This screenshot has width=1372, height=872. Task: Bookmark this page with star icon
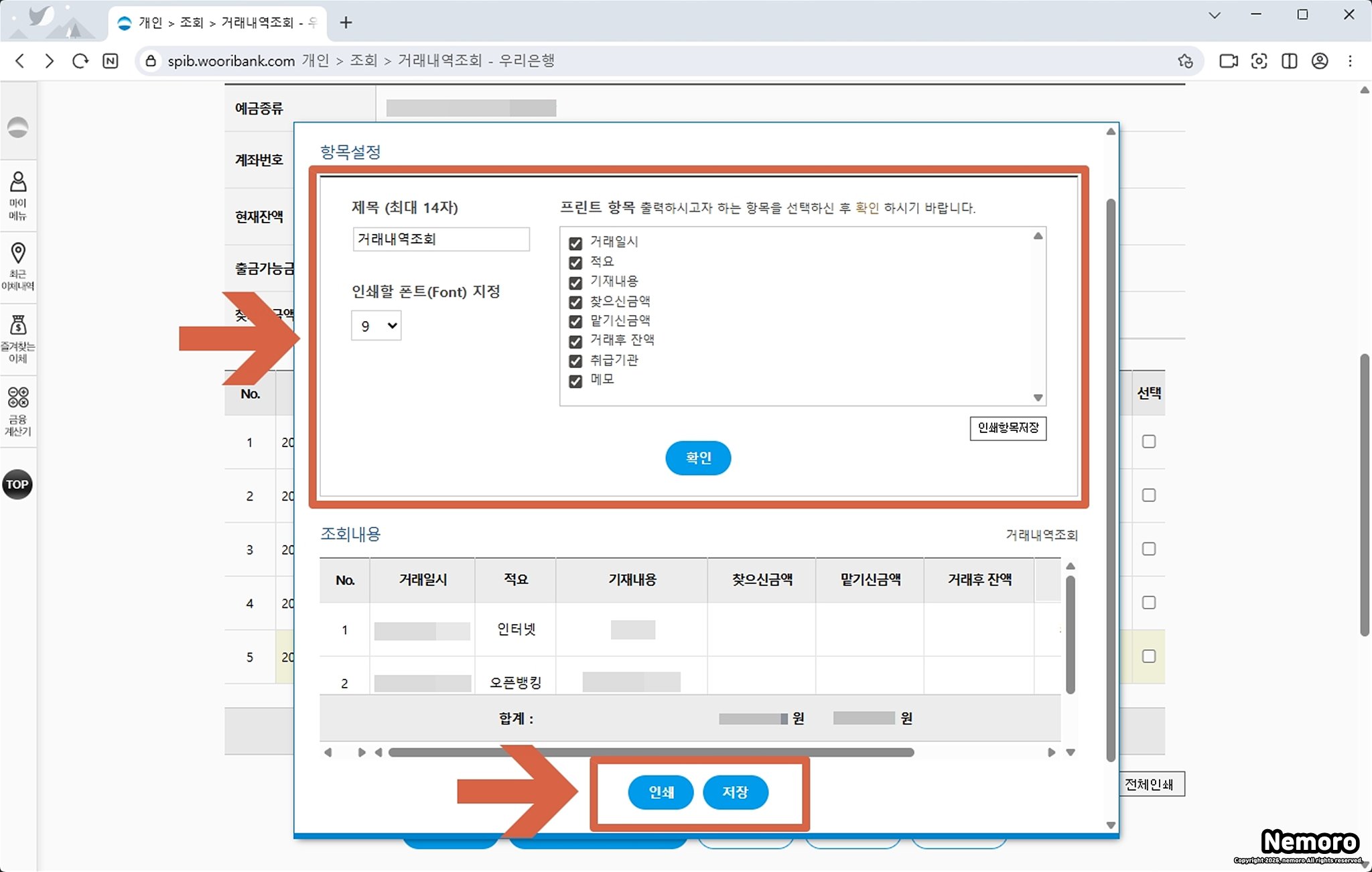pos(1185,61)
